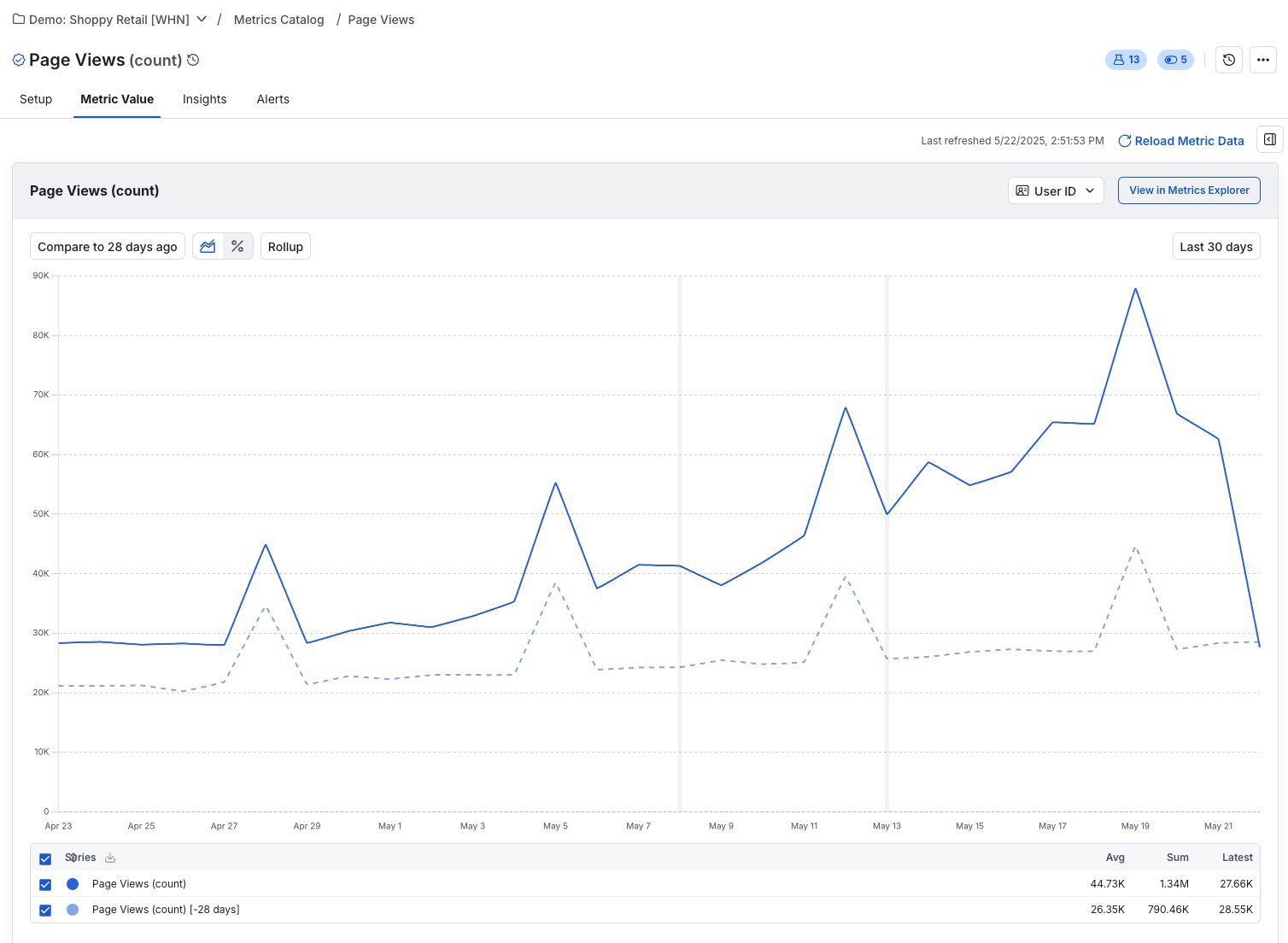Switch to percentage comparison view
The height and width of the screenshot is (943, 1288).
point(237,246)
